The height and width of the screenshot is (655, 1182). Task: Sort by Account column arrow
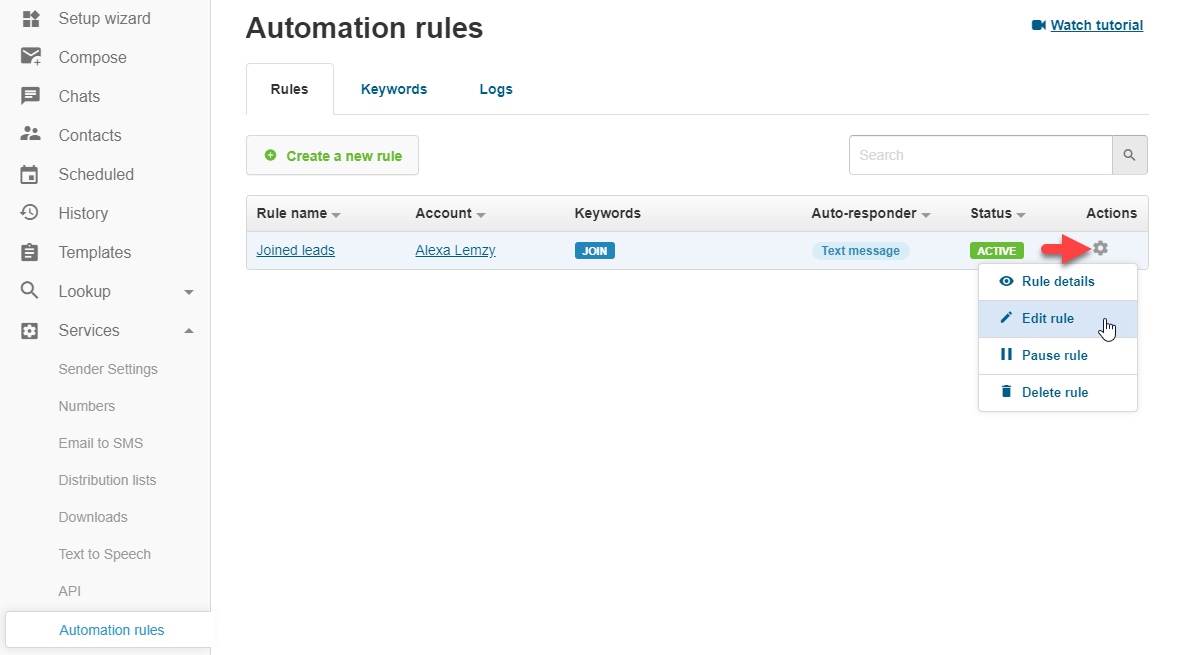481,215
